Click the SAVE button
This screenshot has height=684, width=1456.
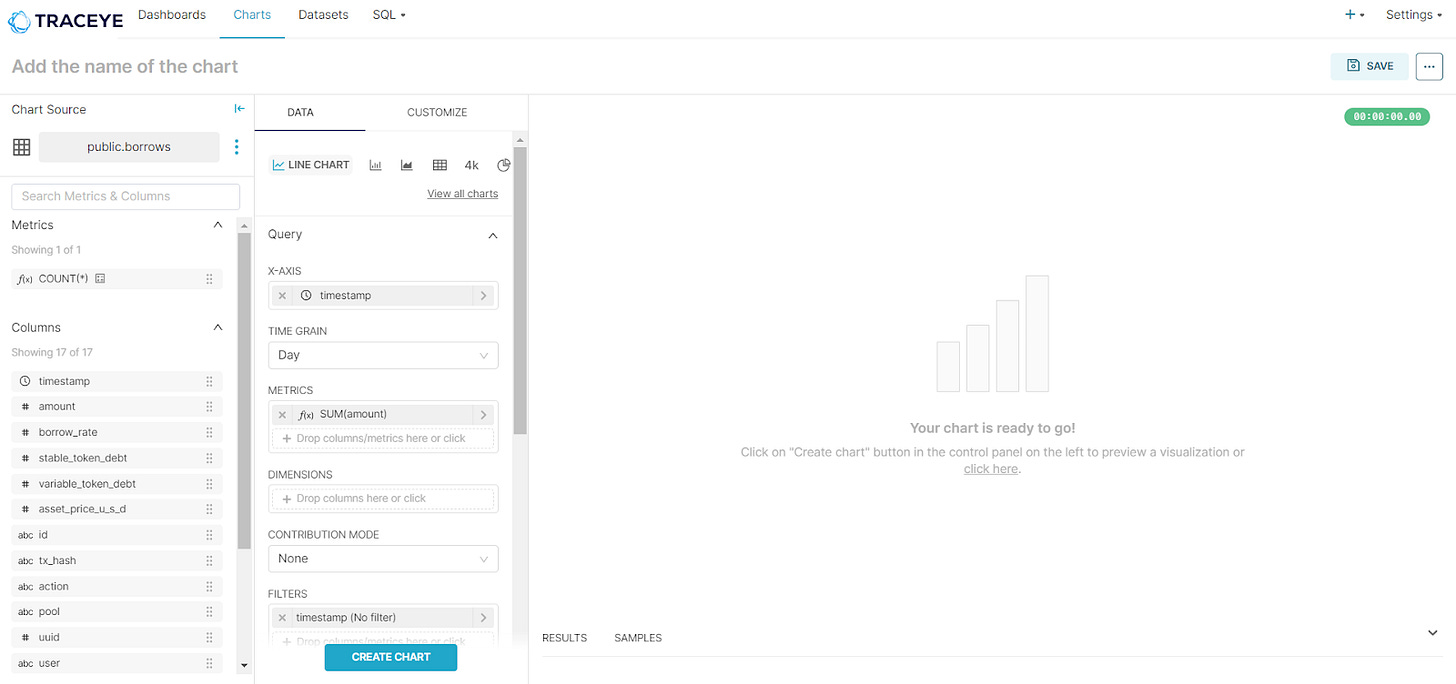pos(1370,66)
